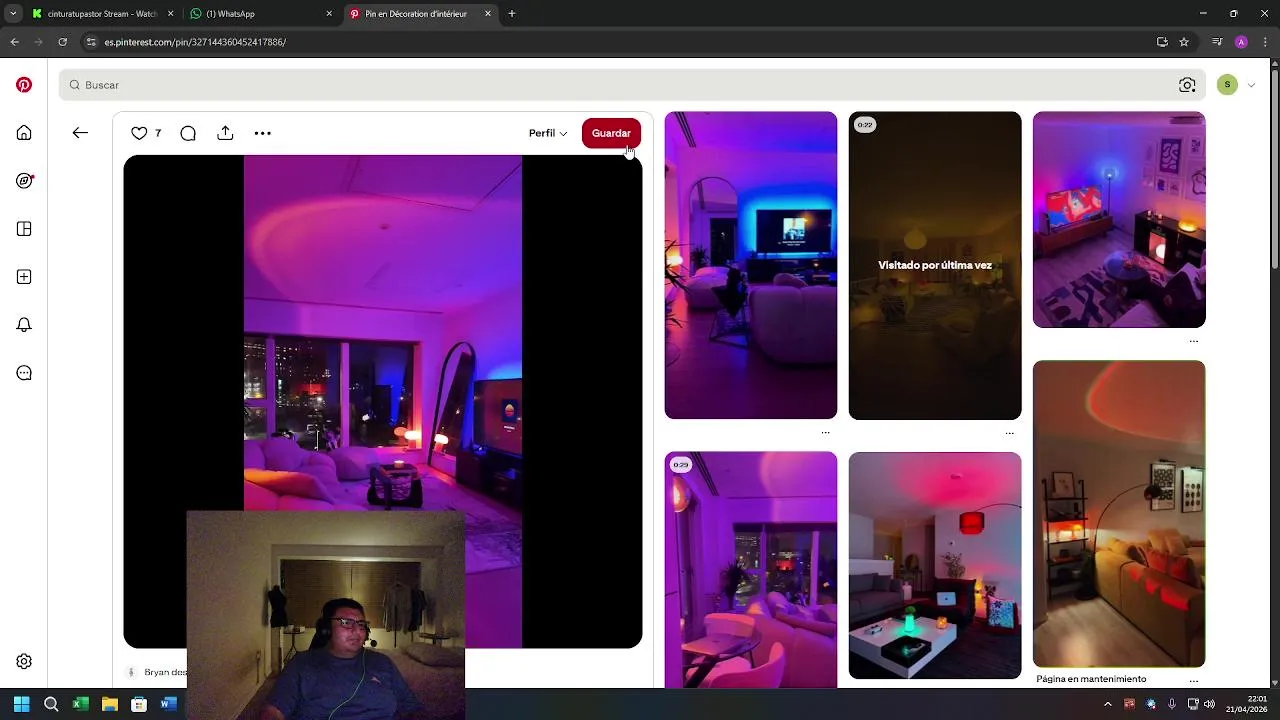Screen dimensions: 1280x720
Task: Open the sunset lamp beige sofa pin
Action: 1119,513
